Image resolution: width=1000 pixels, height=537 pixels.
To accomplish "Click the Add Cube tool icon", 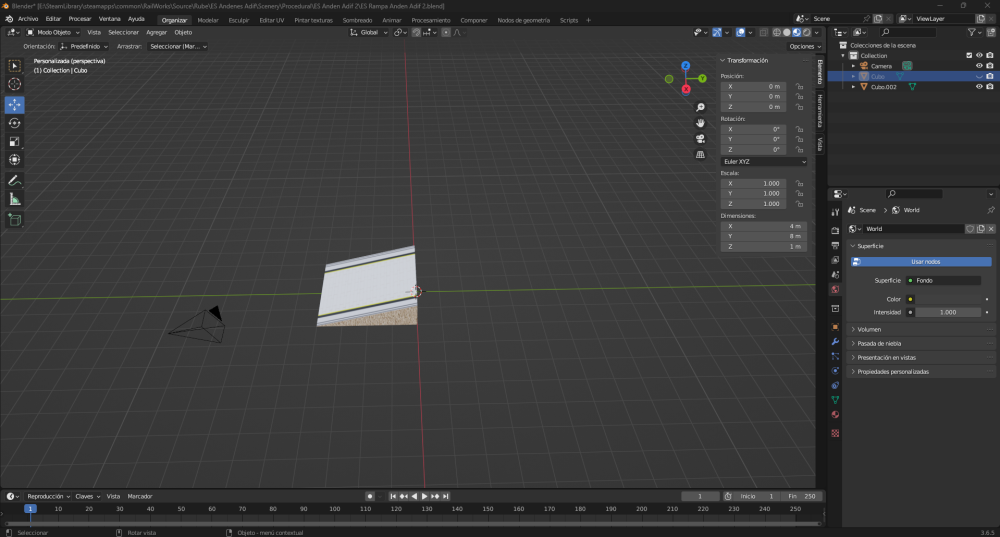I will [x=15, y=219].
